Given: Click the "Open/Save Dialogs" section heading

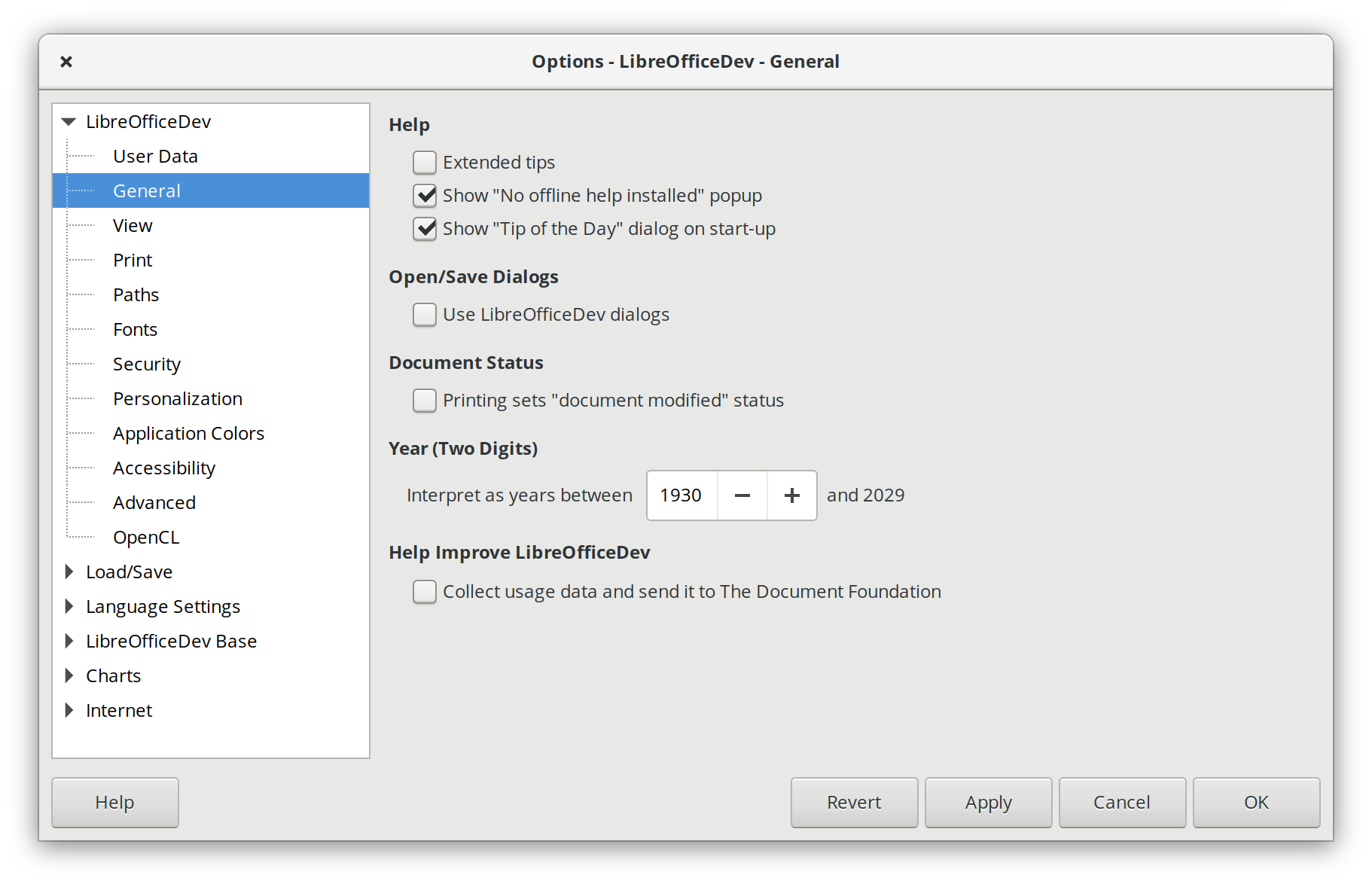Looking at the screenshot, I should pos(474,277).
